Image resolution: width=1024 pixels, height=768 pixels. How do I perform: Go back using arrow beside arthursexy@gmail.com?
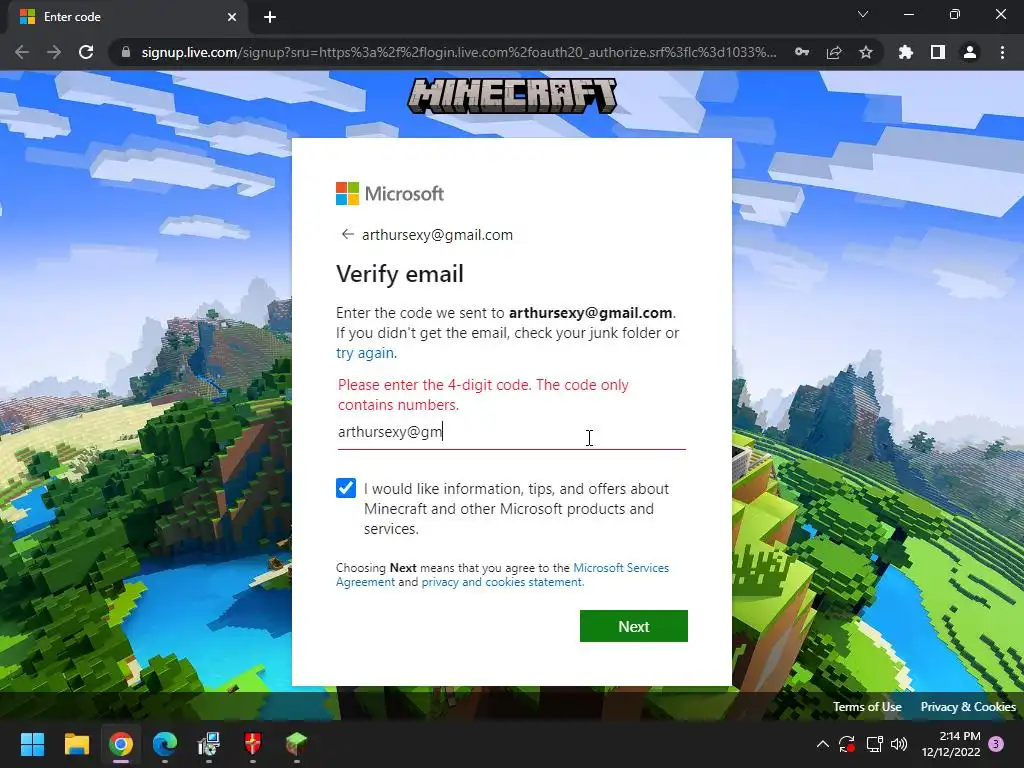pos(347,234)
